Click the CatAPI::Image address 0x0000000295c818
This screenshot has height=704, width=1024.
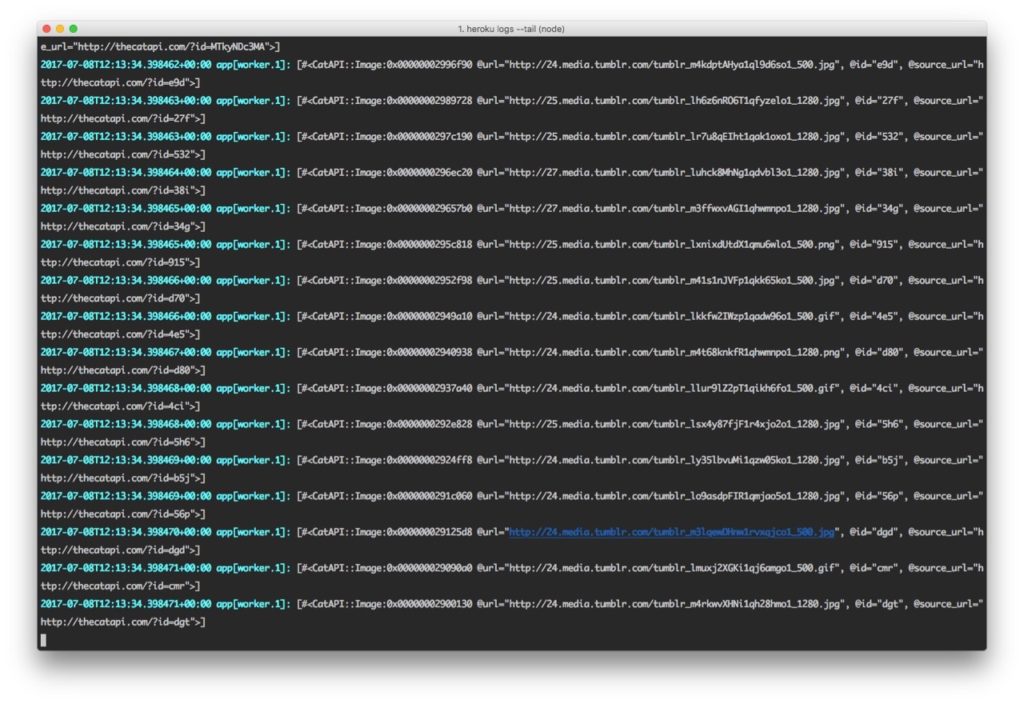(x=429, y=244)
